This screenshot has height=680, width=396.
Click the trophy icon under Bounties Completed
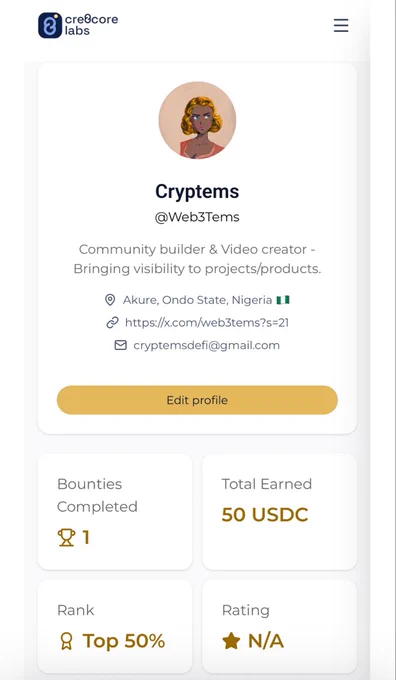coord(66,538)
